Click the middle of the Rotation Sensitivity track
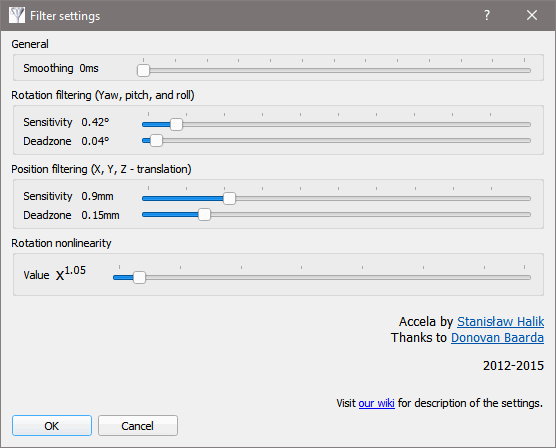 tap(336, 125)
